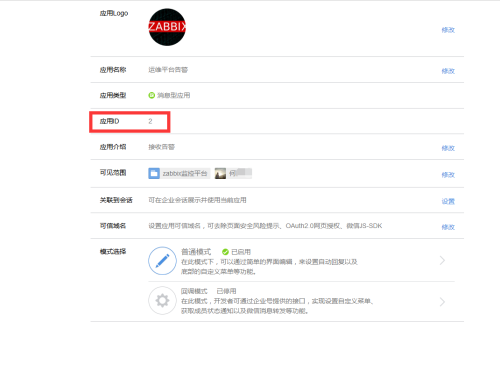Screen dimensions: 500x365
Task: Click the 已停用 status text
Action: coord(226,291)
